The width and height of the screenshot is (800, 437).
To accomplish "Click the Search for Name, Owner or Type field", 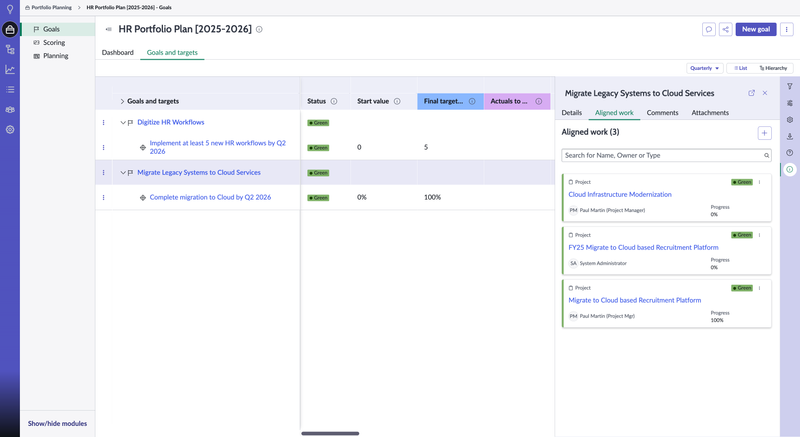I will (x=662, y=155).
